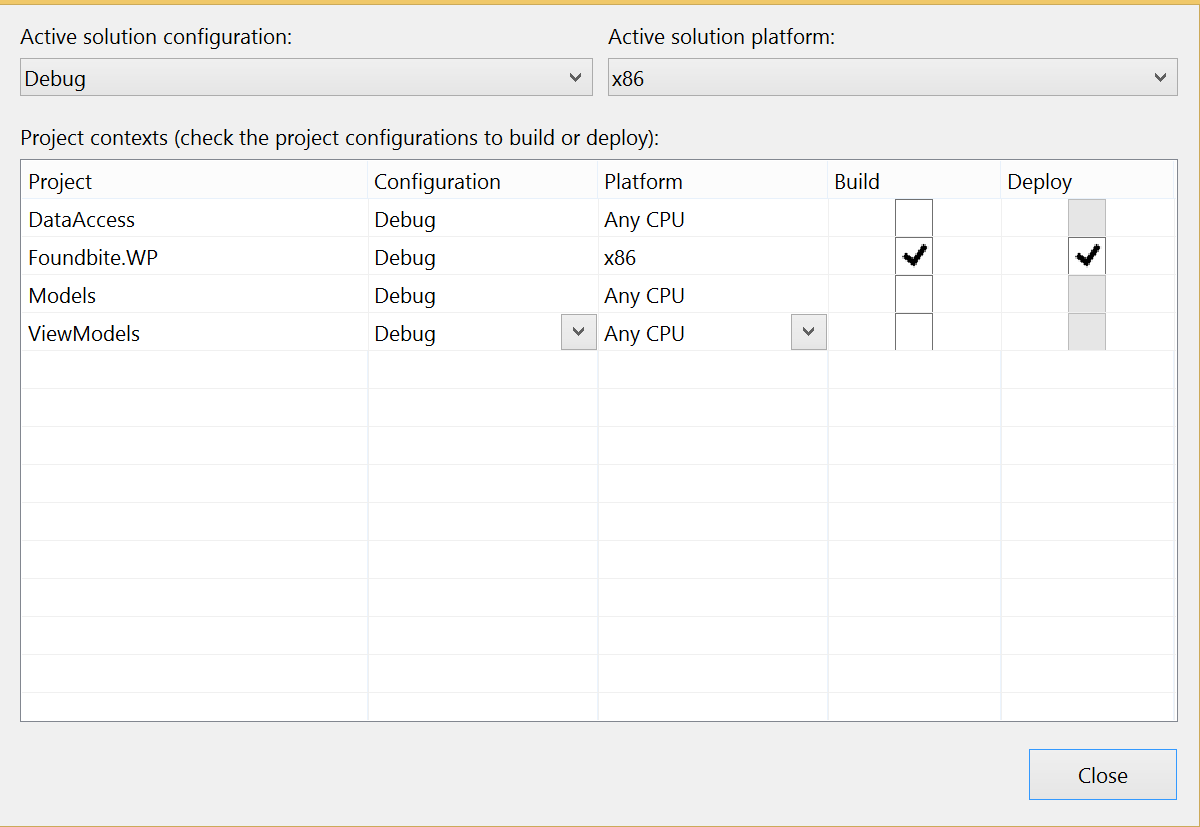The image size is (1200, 827).
Task: Click the Project column header
Action: coord(60,181)
